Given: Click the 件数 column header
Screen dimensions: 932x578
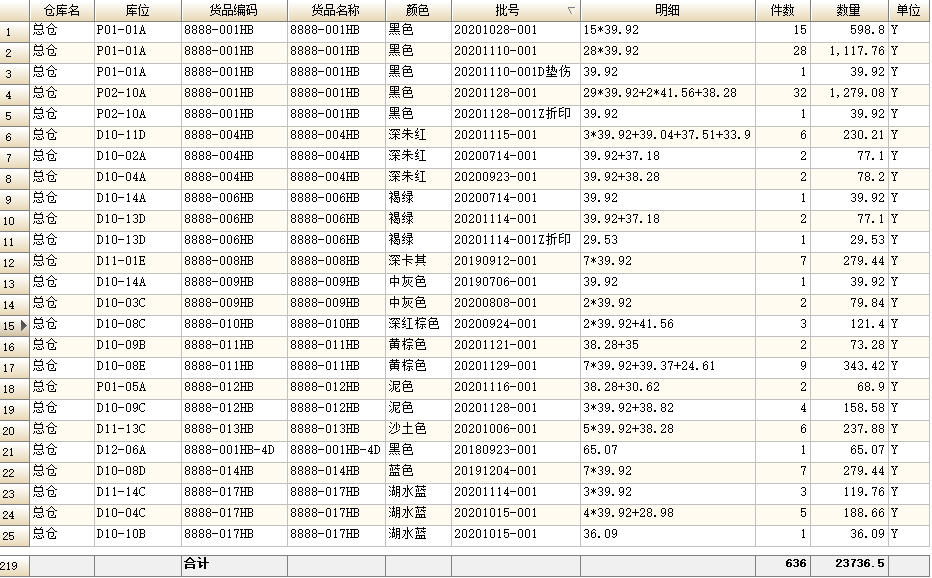Looking at the screenshot, I should click(782, 10).
